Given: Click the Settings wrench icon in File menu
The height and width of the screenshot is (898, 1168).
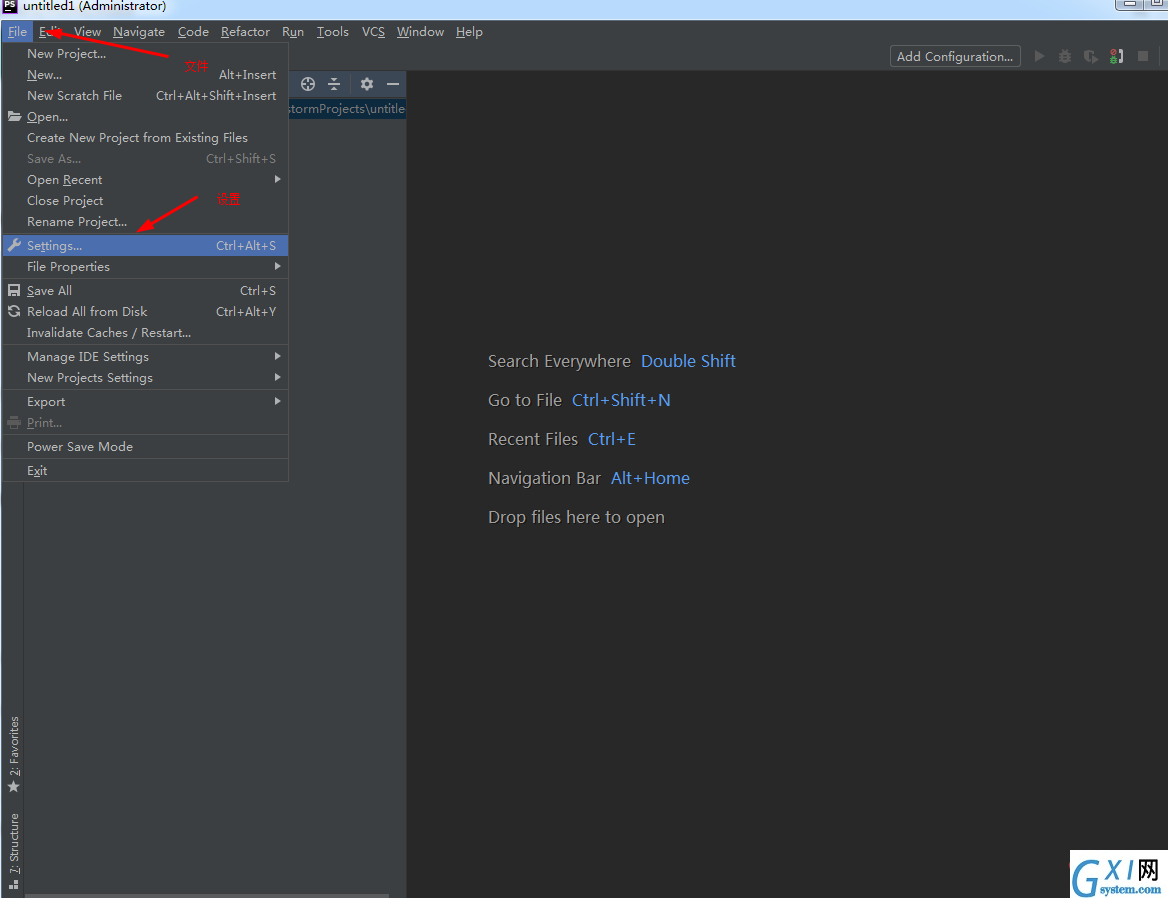Looking at the screenshot, I should pos(14,245).
